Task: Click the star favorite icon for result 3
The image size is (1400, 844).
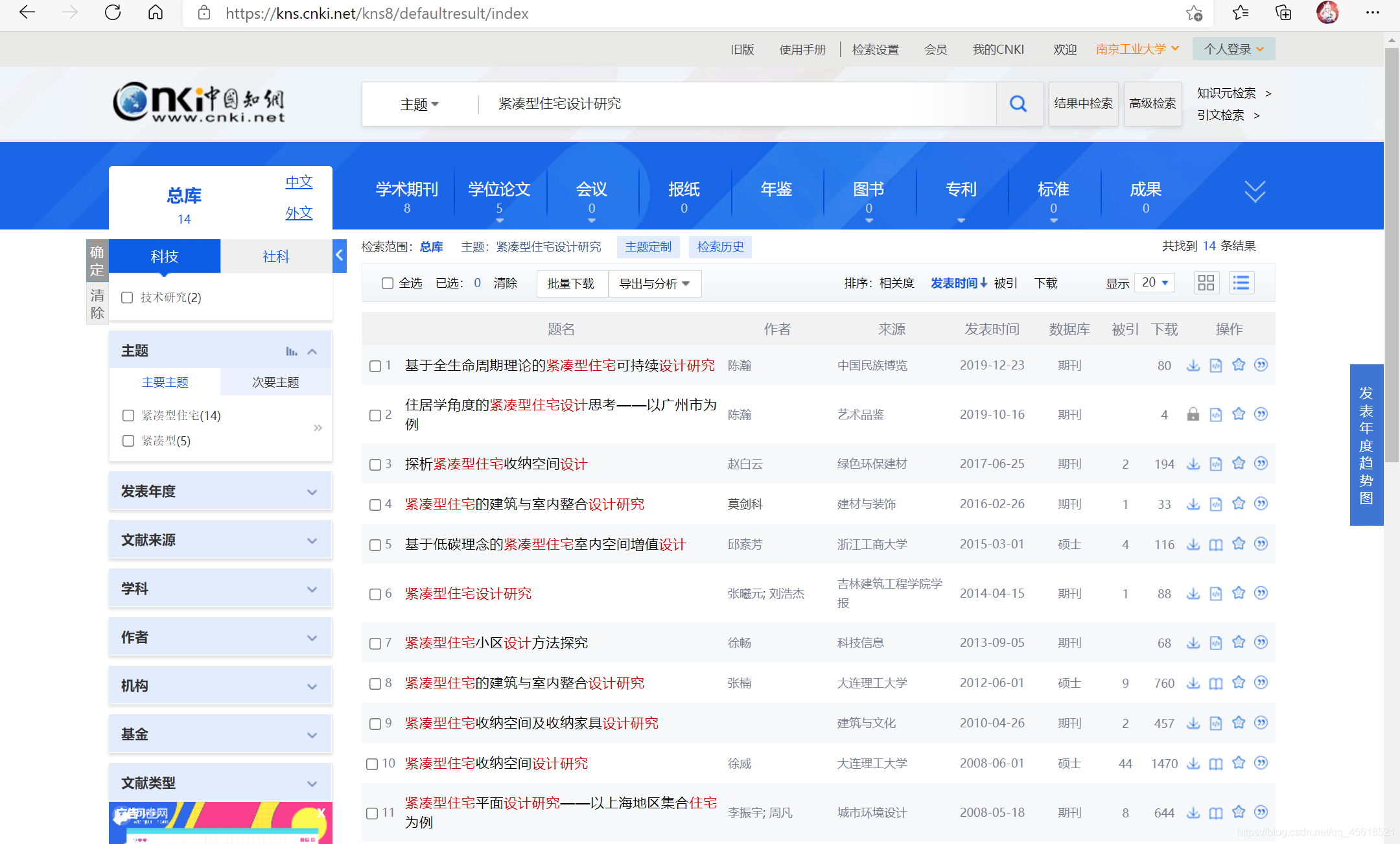Action: point(1238,463)
